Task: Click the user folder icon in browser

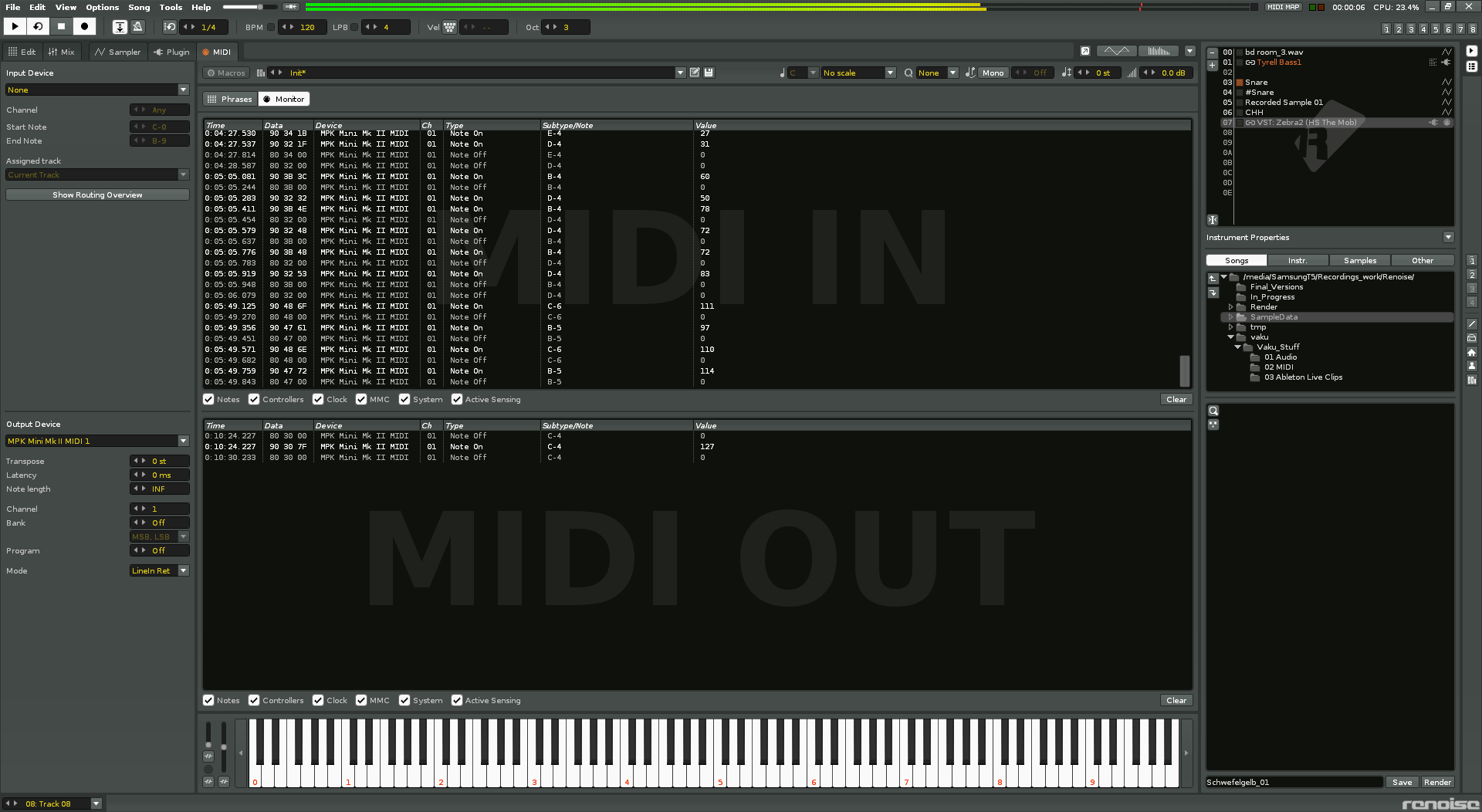Action: pyautogui.click(x=1472, y=366)
